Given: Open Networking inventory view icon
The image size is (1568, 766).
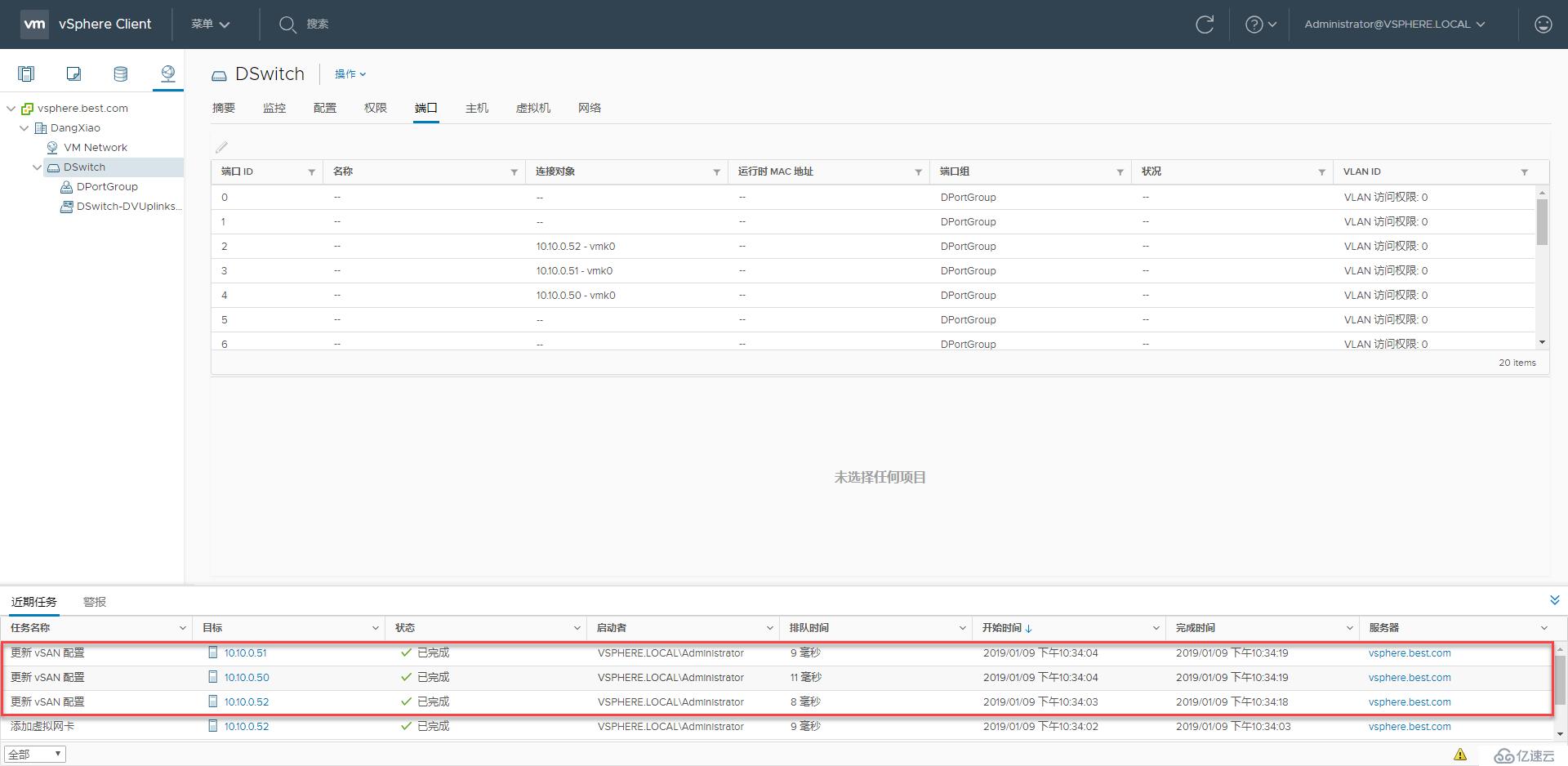Looking at the screenshot, I should (168, 74).
